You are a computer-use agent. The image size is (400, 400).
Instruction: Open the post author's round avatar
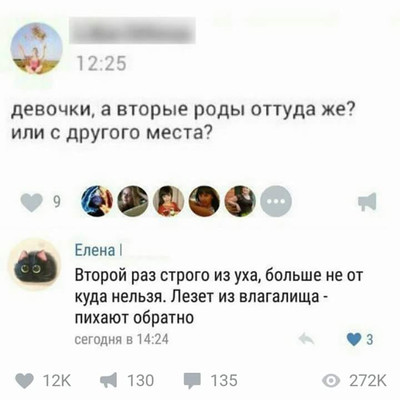click(x=37, y=48)
